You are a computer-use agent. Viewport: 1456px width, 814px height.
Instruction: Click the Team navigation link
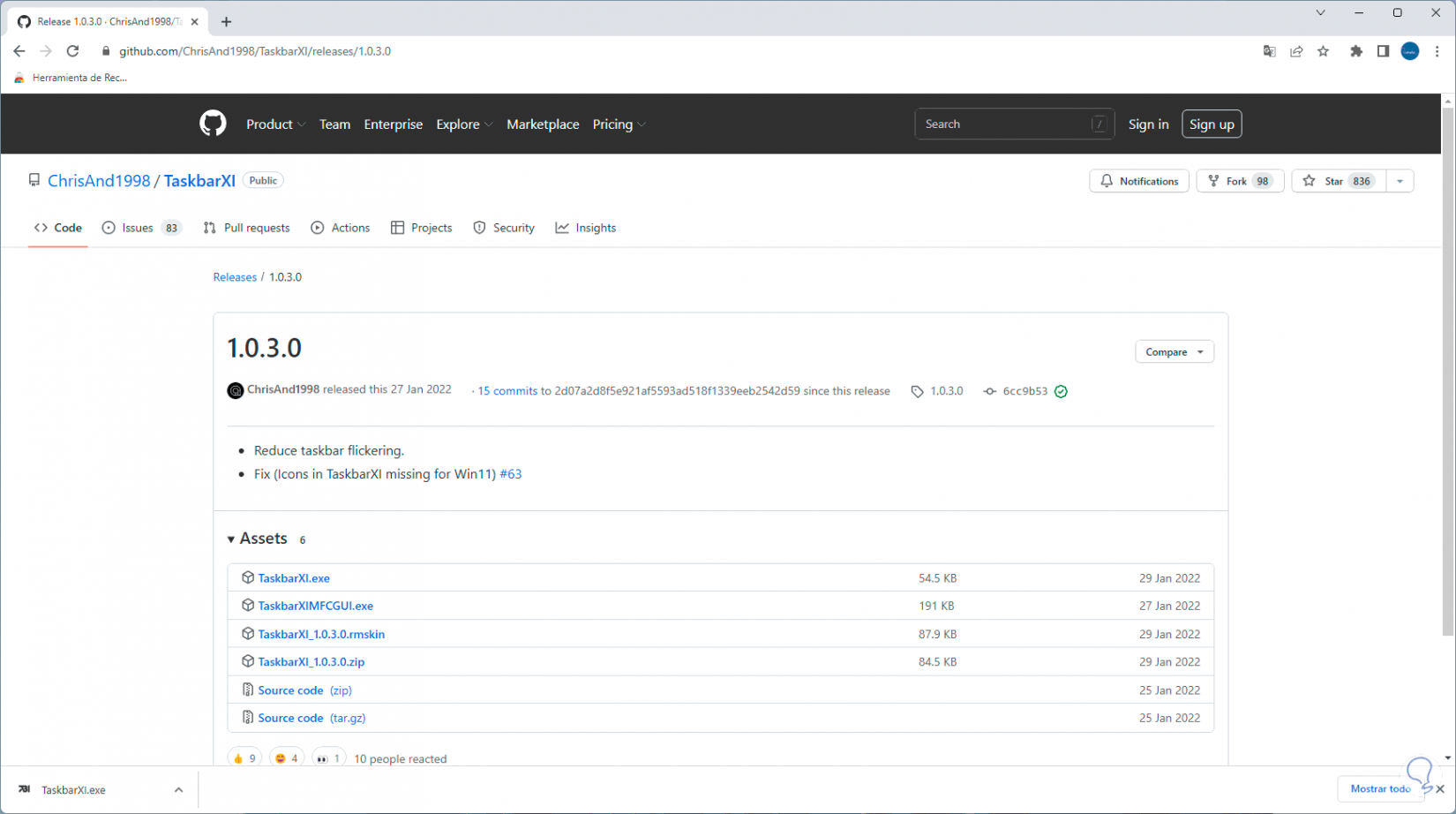(334, 124)
